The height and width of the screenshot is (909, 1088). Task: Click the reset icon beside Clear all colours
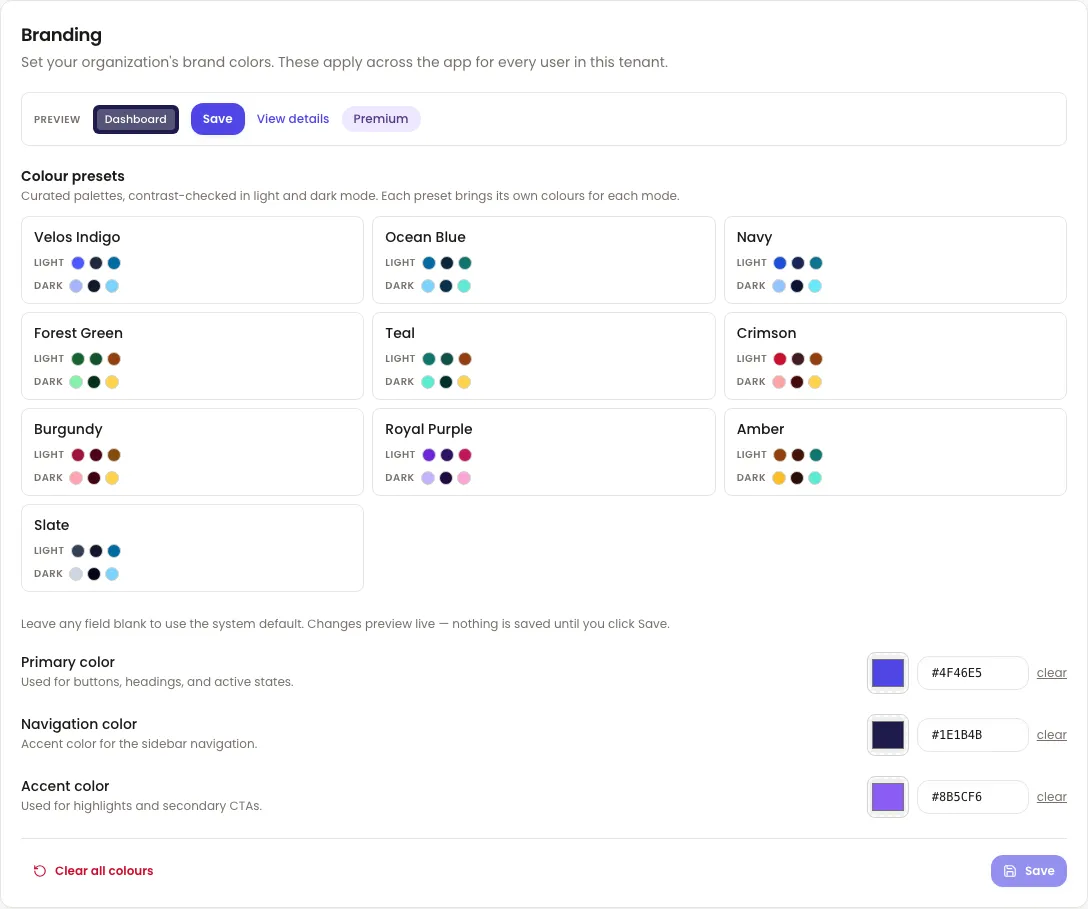coord(40,871)
